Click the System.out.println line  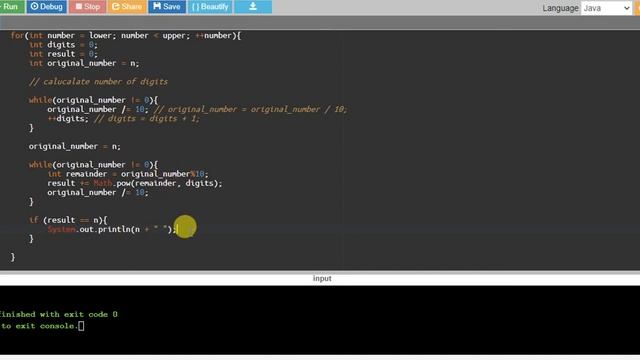tap(112, 229)
